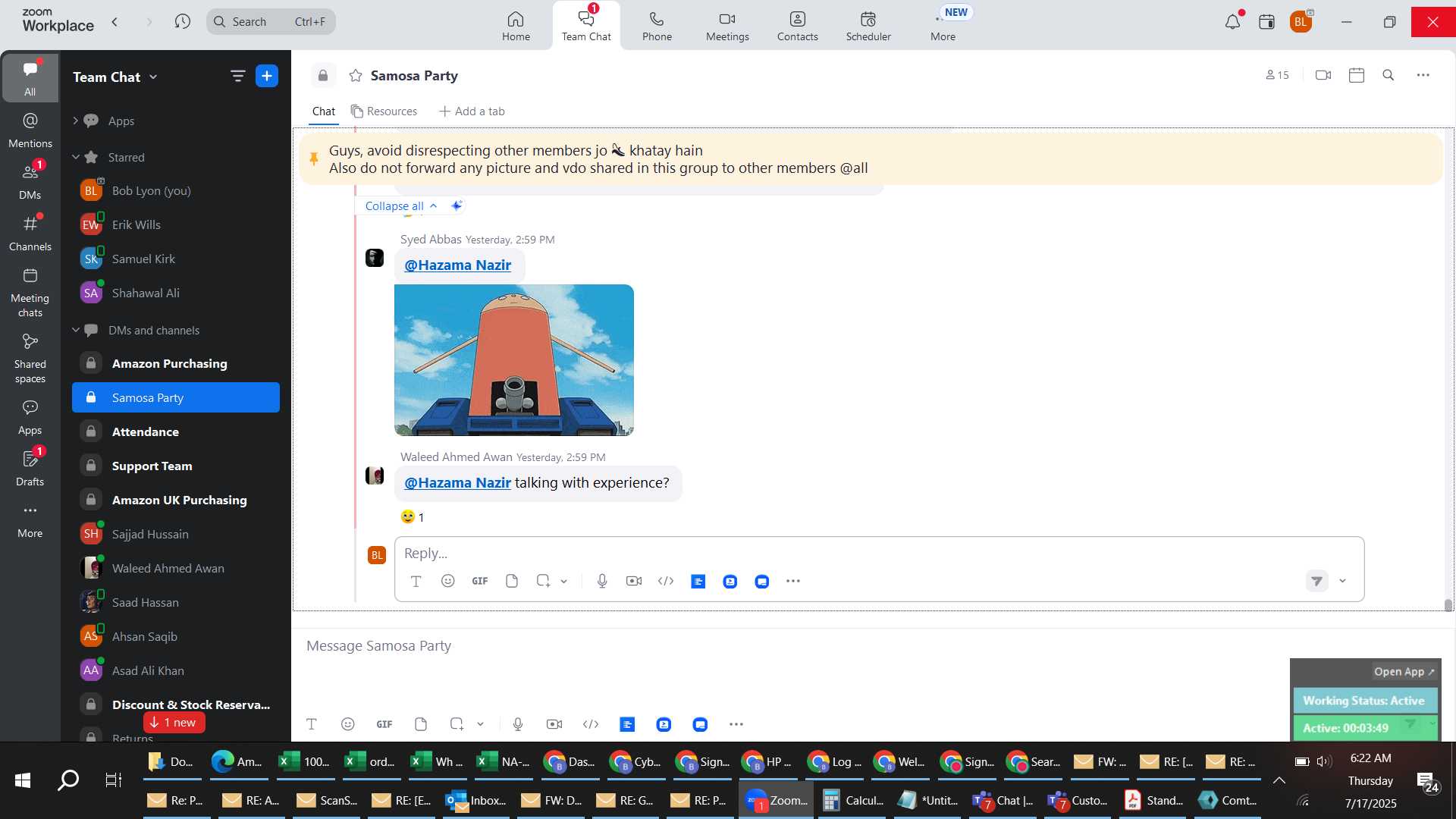Screen dimensions: 1456x819
Task: Send the thread reply
Action: point(1317,581)
